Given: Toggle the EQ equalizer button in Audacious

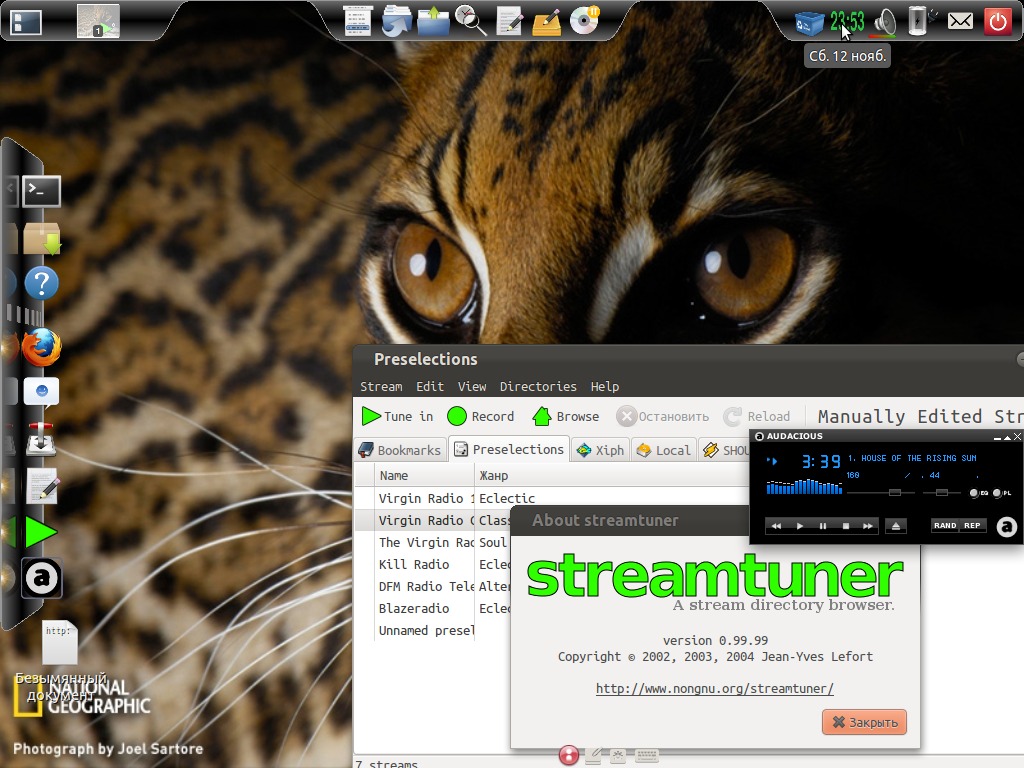Looking at the screenshot, I should [x=978, y=493].
